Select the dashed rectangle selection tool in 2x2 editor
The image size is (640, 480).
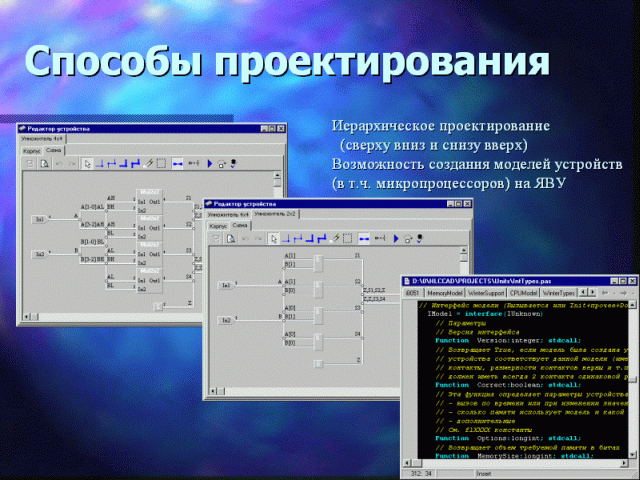(346, 239)
